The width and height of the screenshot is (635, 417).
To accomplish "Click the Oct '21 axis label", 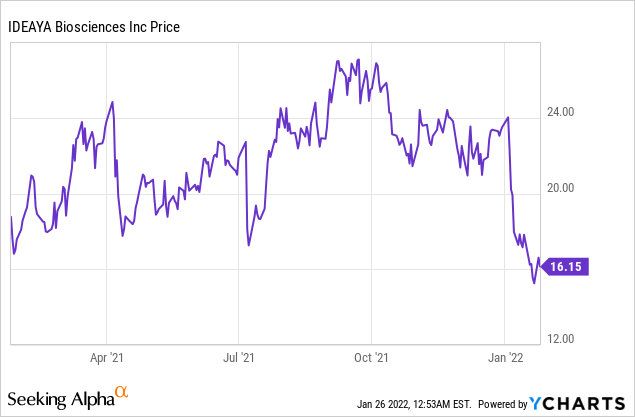I will click(371, 355).
